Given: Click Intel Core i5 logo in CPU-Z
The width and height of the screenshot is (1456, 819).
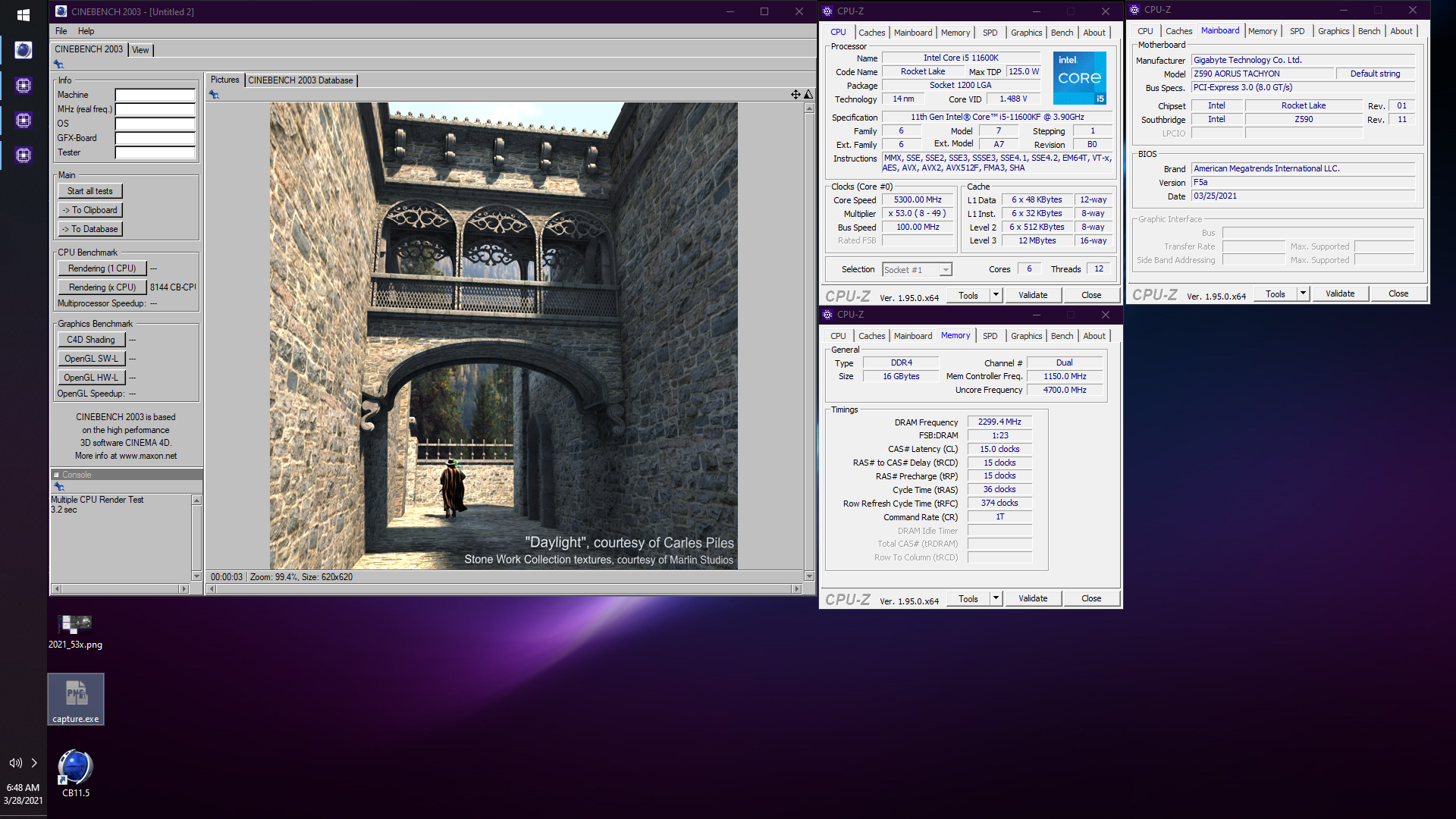Looking at the screenshot, I should click(x=1080, y=78).
